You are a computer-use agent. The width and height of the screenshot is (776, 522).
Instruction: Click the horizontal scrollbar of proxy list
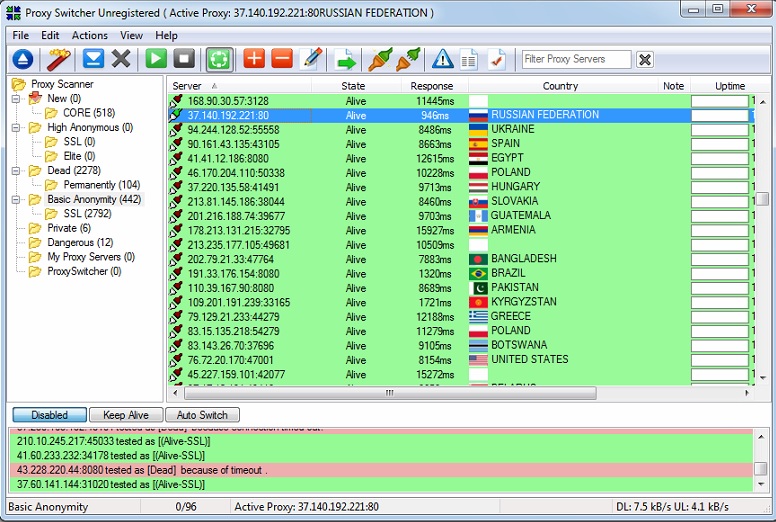[390, 393]
